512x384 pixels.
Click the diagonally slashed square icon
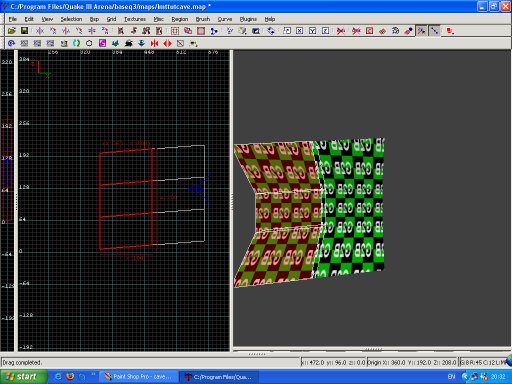pyautogui.click(x=180, y=43)
